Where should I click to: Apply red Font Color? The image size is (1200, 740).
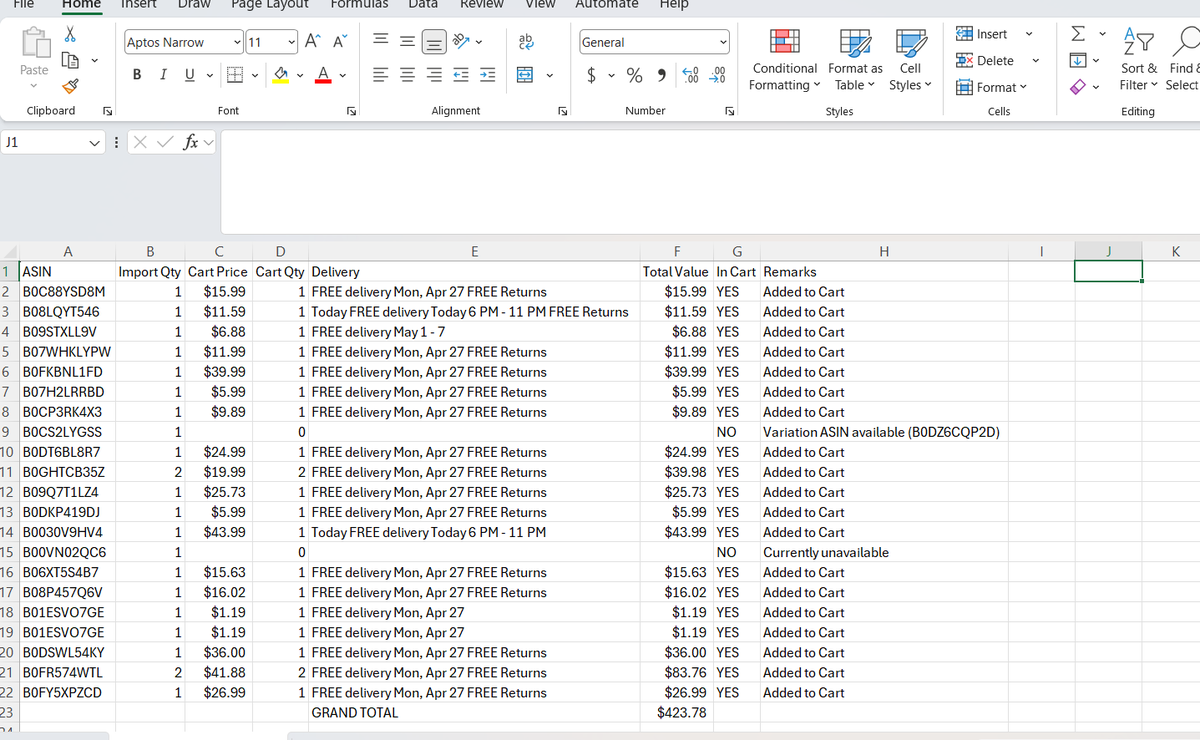(325, 75)
